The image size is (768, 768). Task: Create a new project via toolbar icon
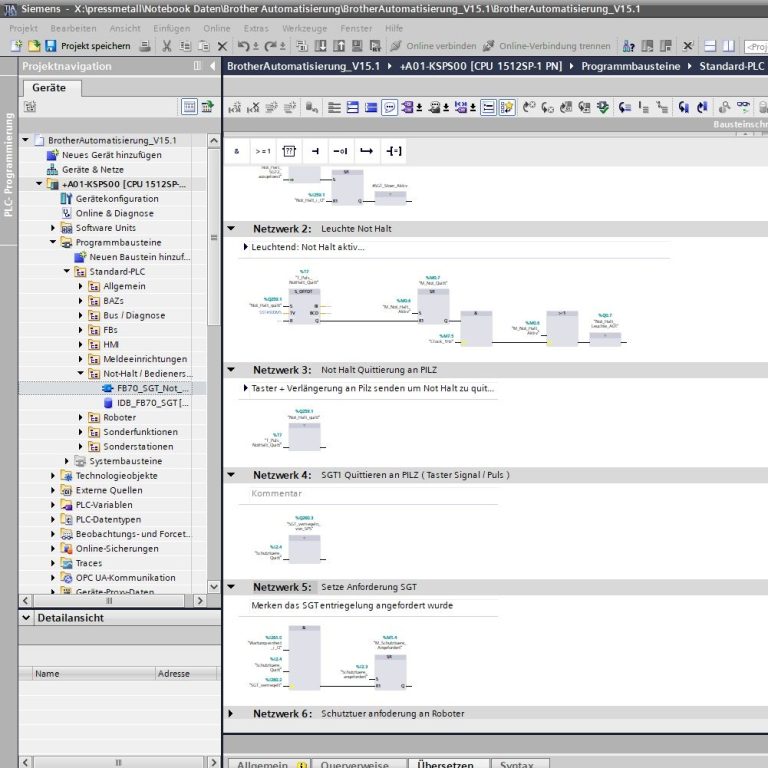tap(16, 46)
